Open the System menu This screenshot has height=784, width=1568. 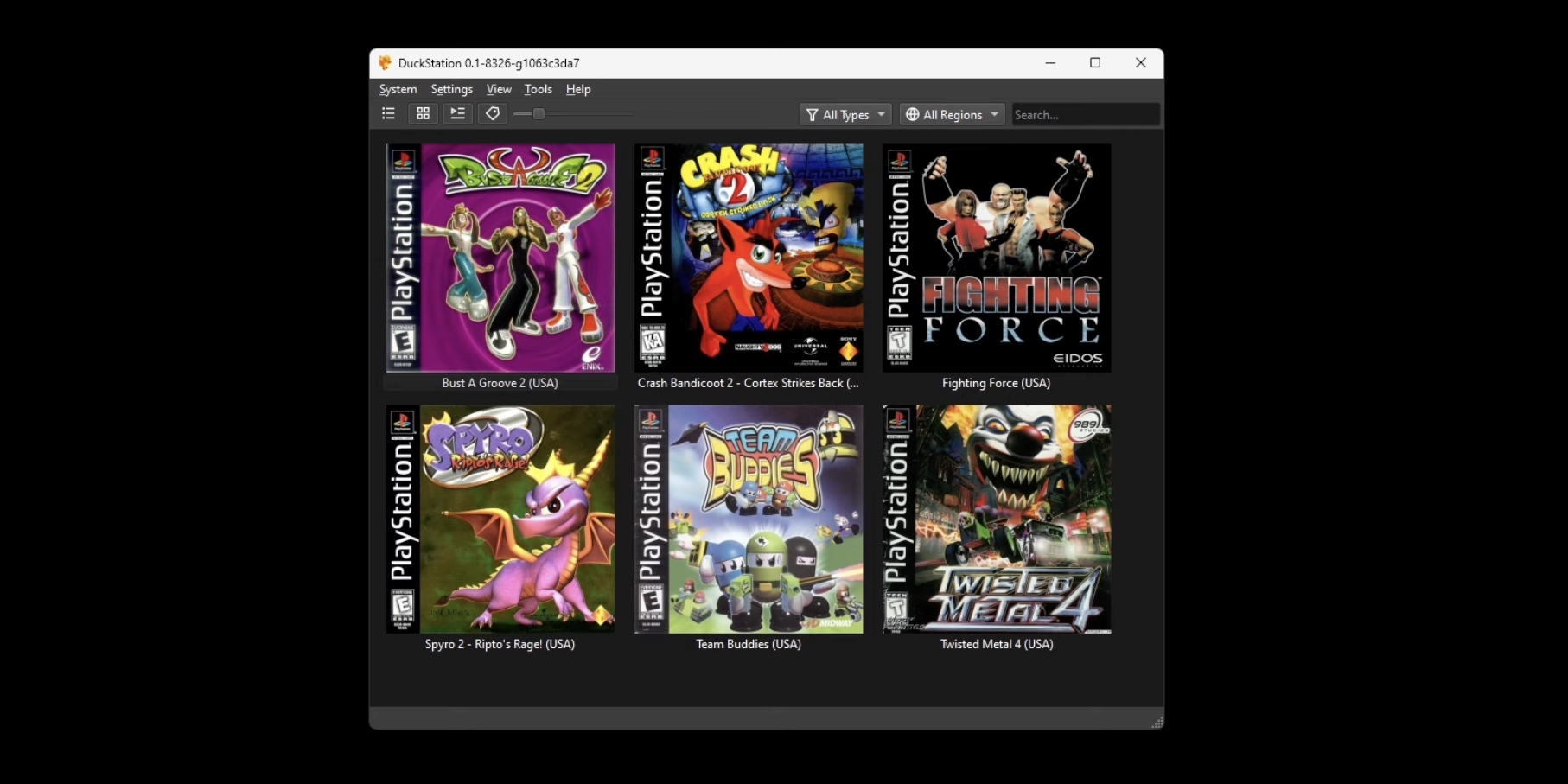pyautogui.click(x=398, y=89)
